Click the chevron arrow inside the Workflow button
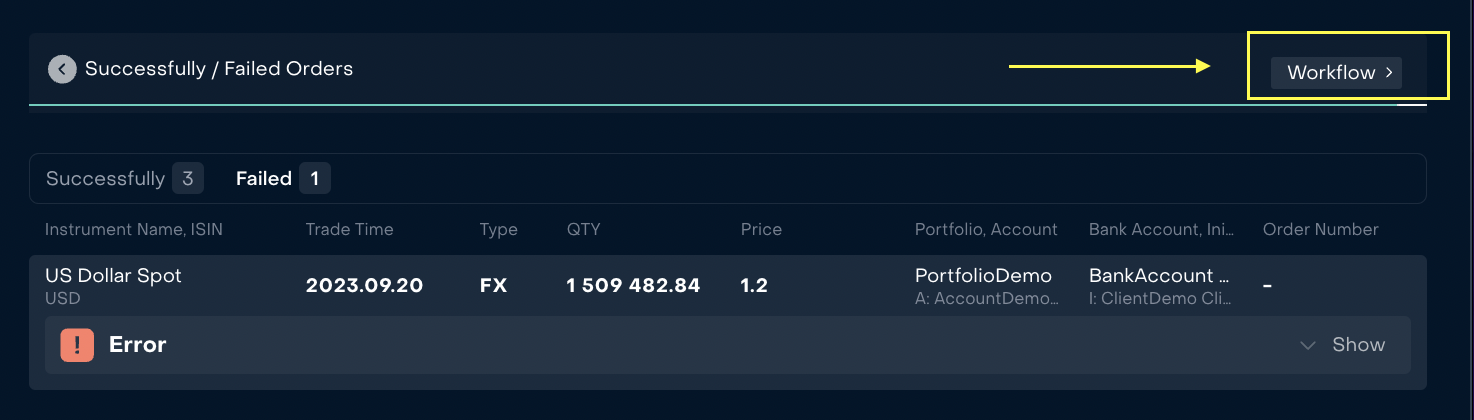 1389,73
